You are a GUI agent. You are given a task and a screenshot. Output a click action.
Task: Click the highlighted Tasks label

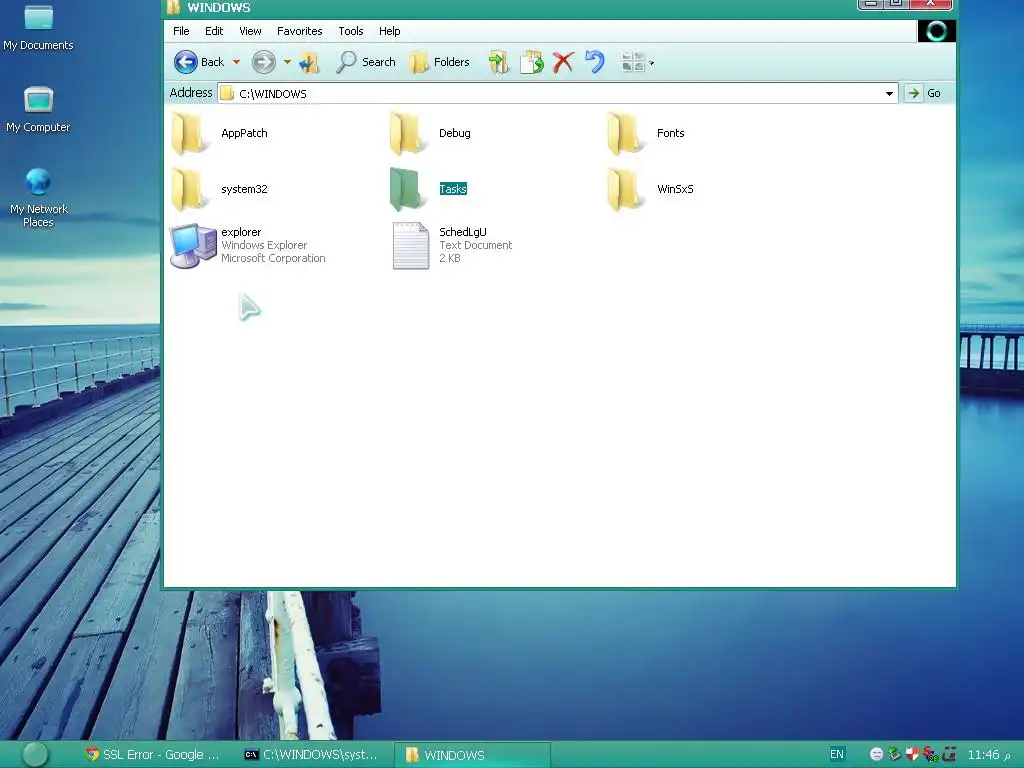[453, 189]
